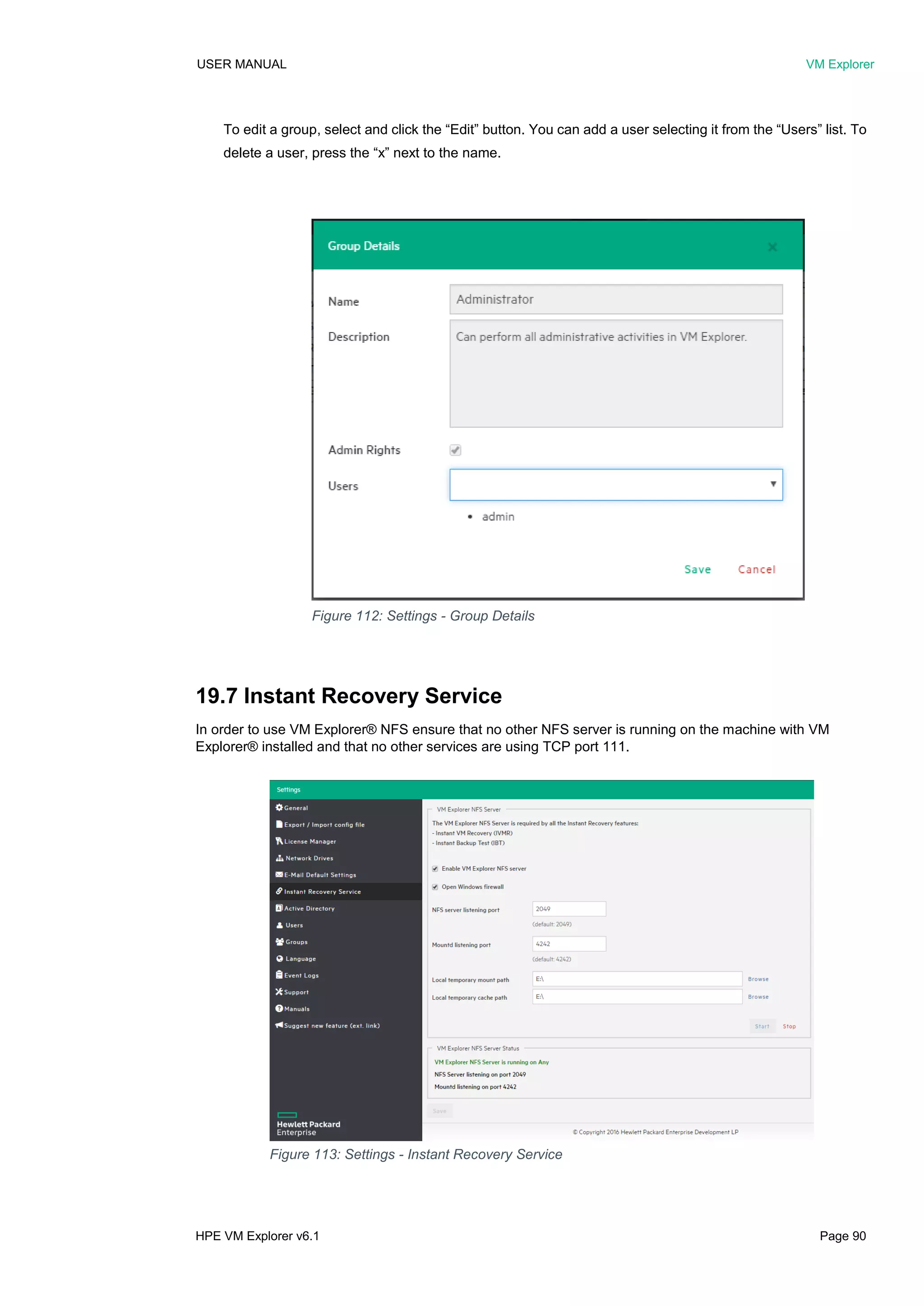Open Event Logs

point(301,975)
